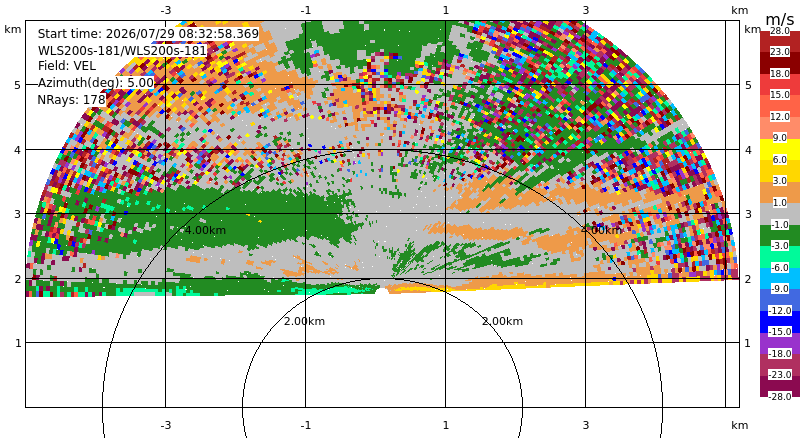
Task: Click the blue -15.0 colorbar label
Action: point(780,331)
